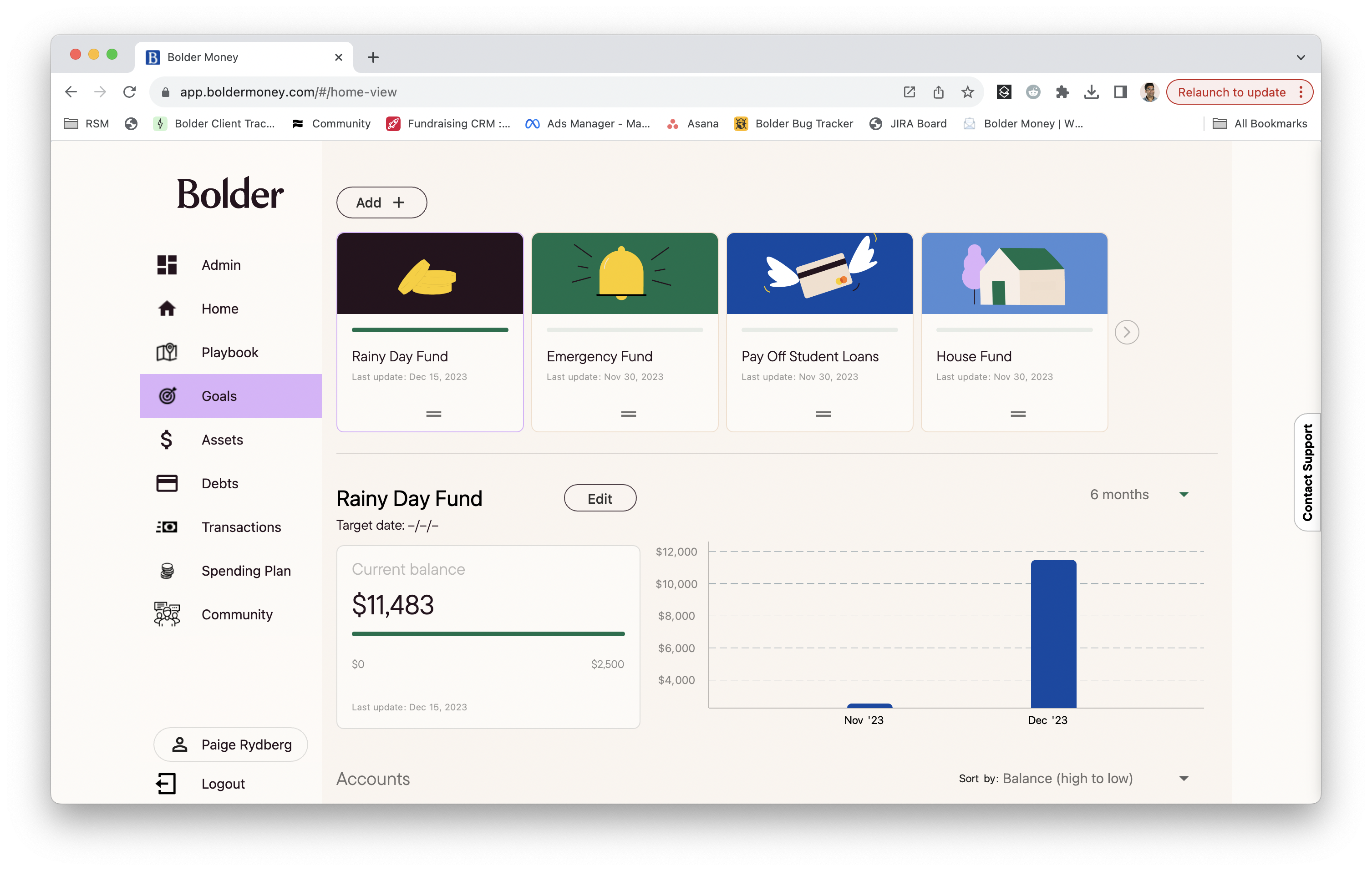This screenshot has width=1372, height=871.
Task: Open the Playbook map icon
Action: (x=166, y=352)
